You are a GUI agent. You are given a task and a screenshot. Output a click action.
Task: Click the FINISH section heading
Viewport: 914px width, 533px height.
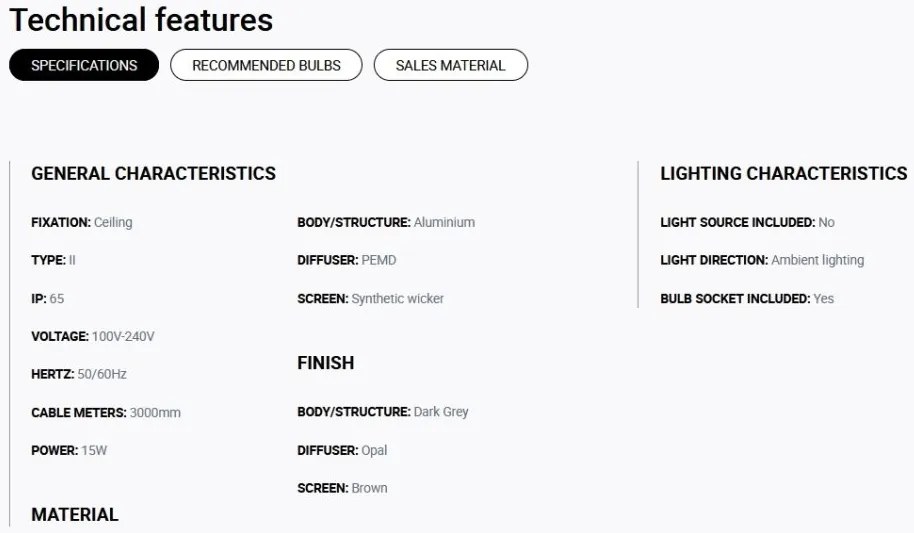click(325, 363)
